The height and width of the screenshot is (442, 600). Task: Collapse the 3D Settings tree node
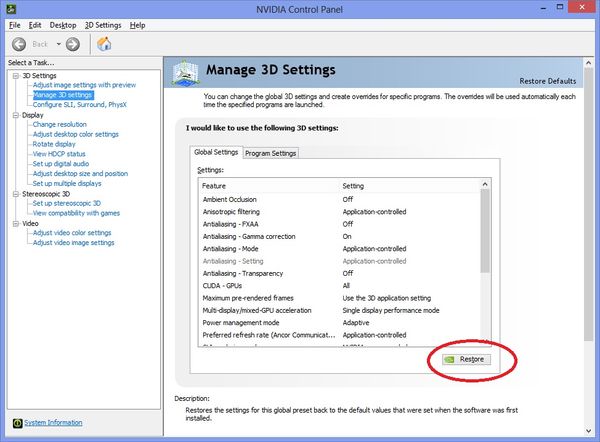coord(16,76)
